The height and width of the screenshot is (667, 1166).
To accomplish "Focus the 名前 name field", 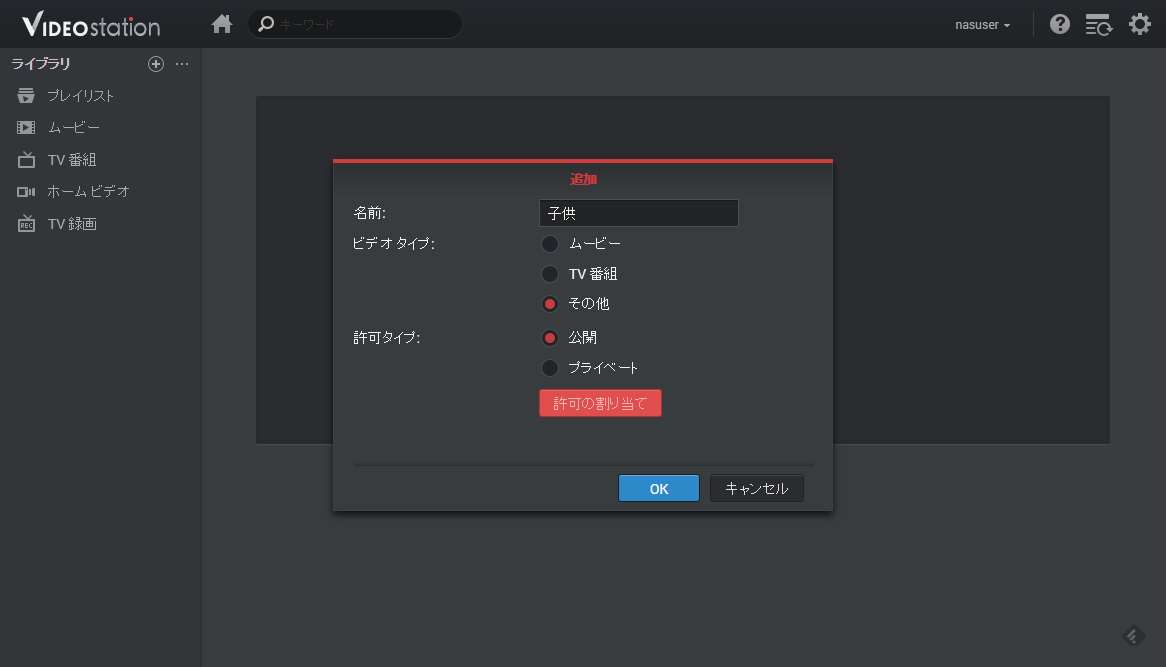I will point(639,213).
